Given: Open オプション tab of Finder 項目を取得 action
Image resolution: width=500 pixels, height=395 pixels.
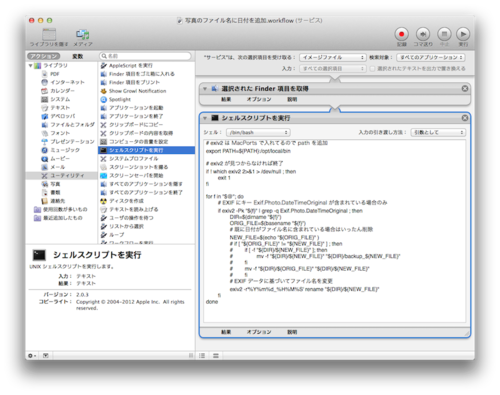Looking at the screenshot, I should (259, 99).
